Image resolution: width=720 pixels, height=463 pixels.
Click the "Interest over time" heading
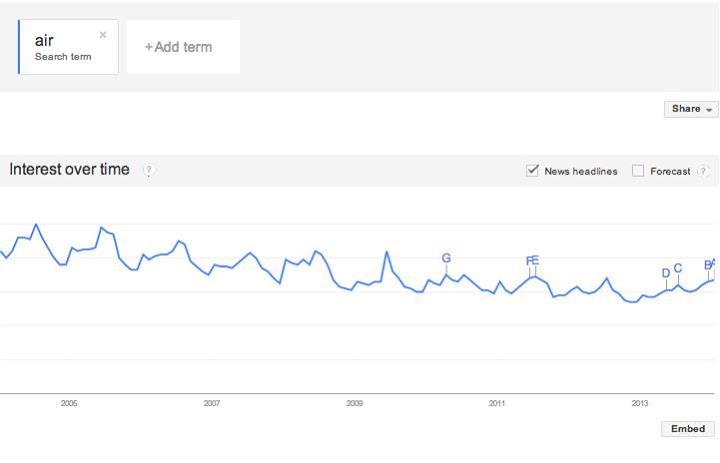click(69, 170)
